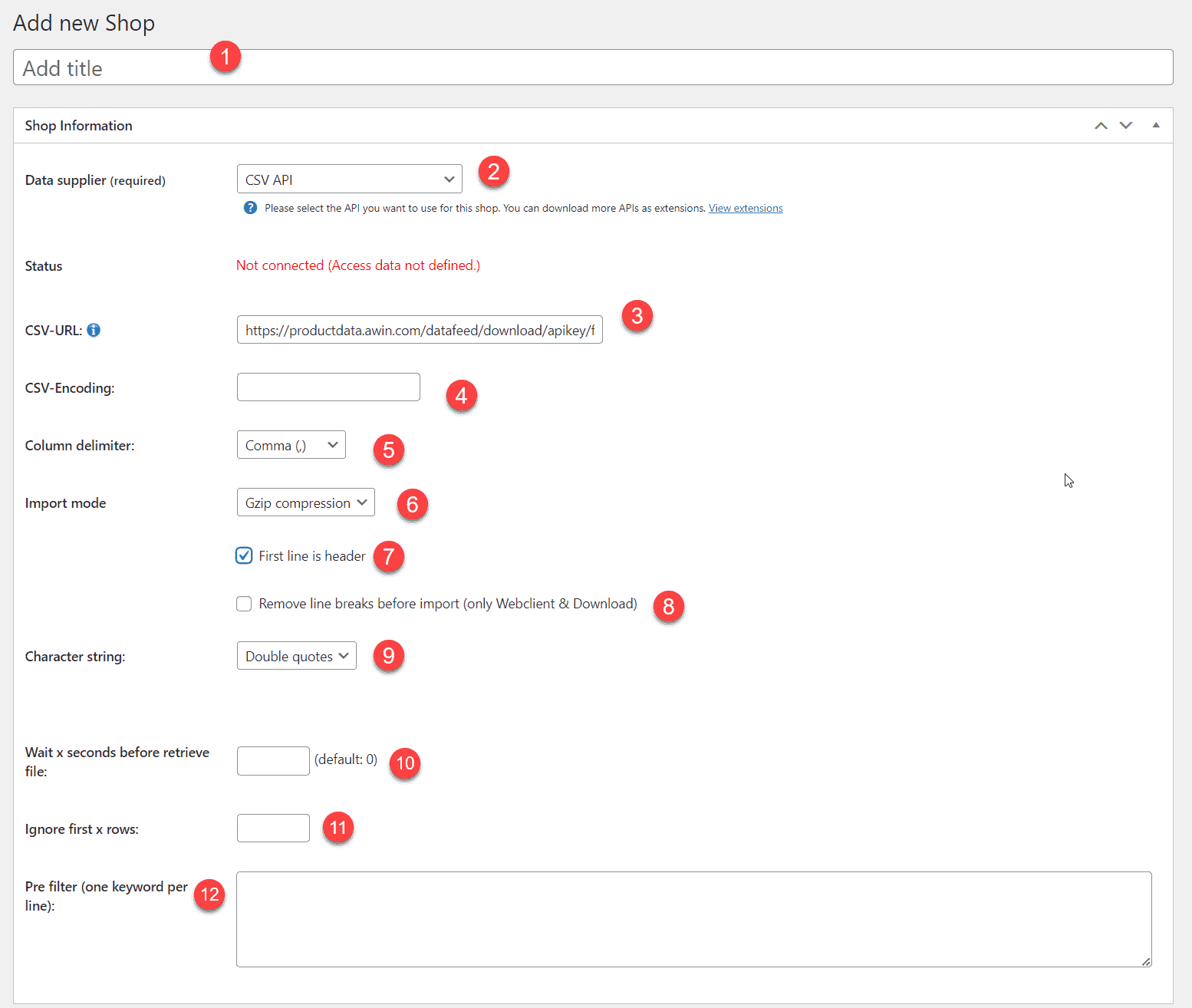Click the help icon beside the API description
1192x1008 pixels.
coord(250,207)
